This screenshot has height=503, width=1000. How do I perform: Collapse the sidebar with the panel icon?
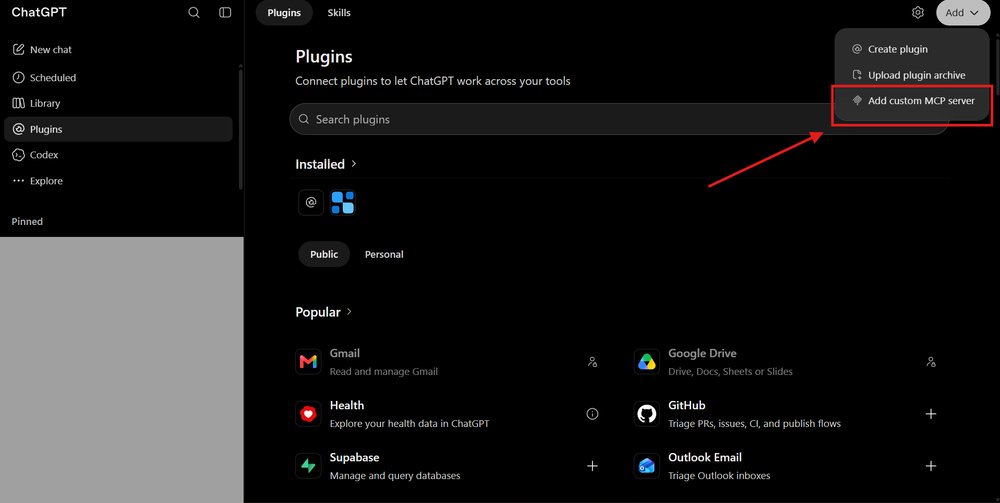[225, 13]
